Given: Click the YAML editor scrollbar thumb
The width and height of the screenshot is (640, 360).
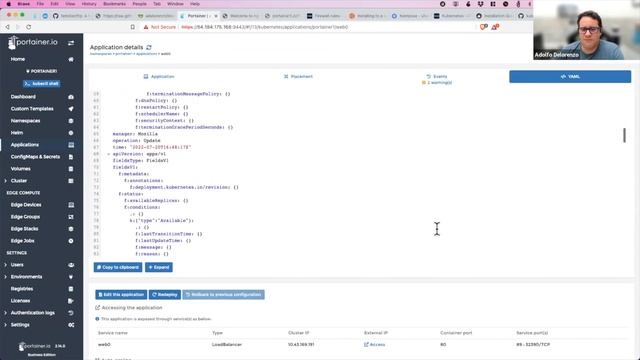Looking at the screenshot, I should 624,136.
